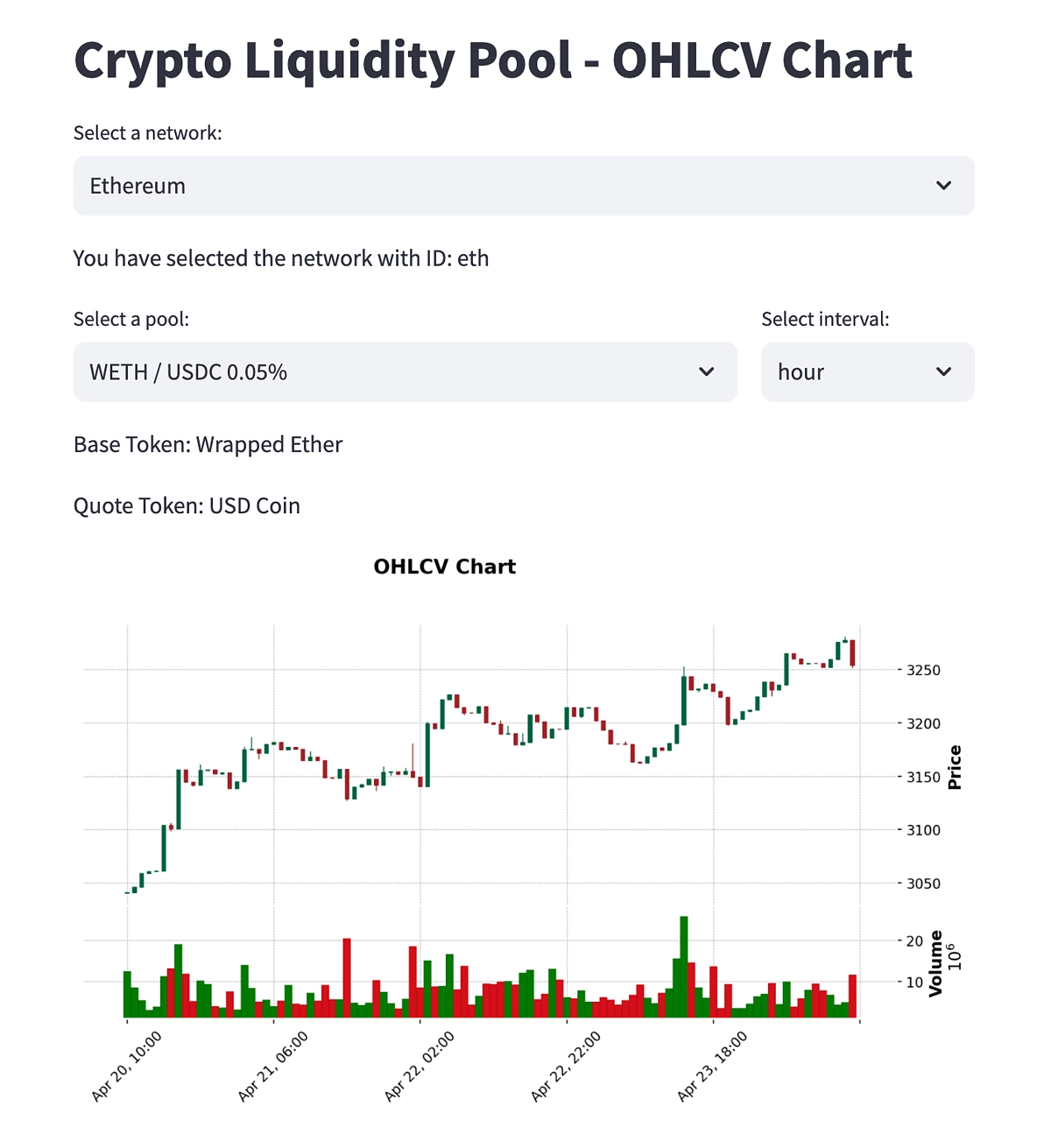Viewport: 1051px width, 1148px height.
Task: Click the Apr 23, 18:00 axis label
Action: (713, 1066)
